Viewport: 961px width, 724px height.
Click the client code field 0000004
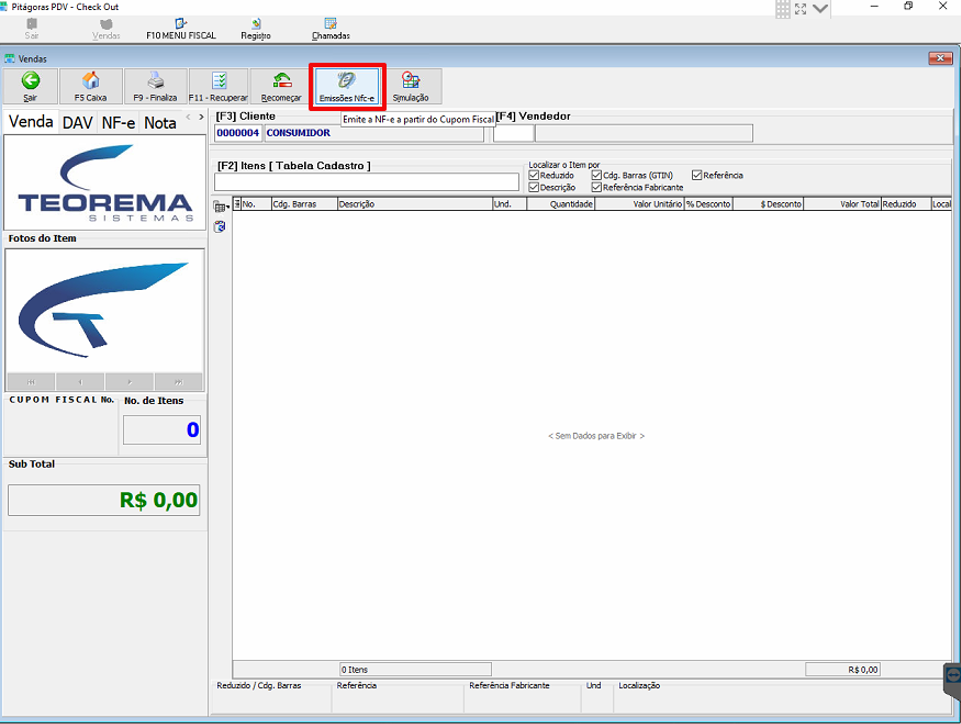tap(238, 133)
